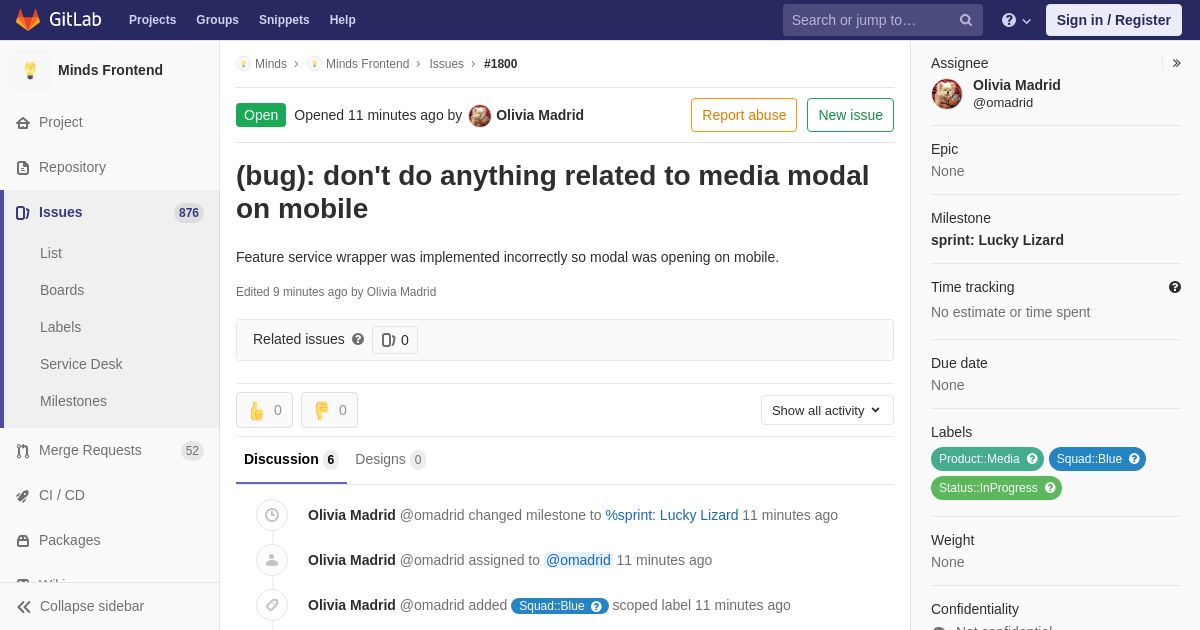
Task: Click the Report abuse button
Action: click(744, 115)
